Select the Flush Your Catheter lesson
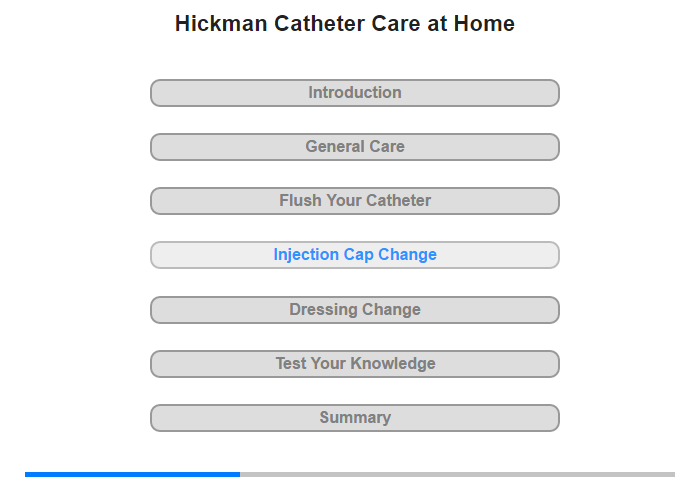 point(355,201)
